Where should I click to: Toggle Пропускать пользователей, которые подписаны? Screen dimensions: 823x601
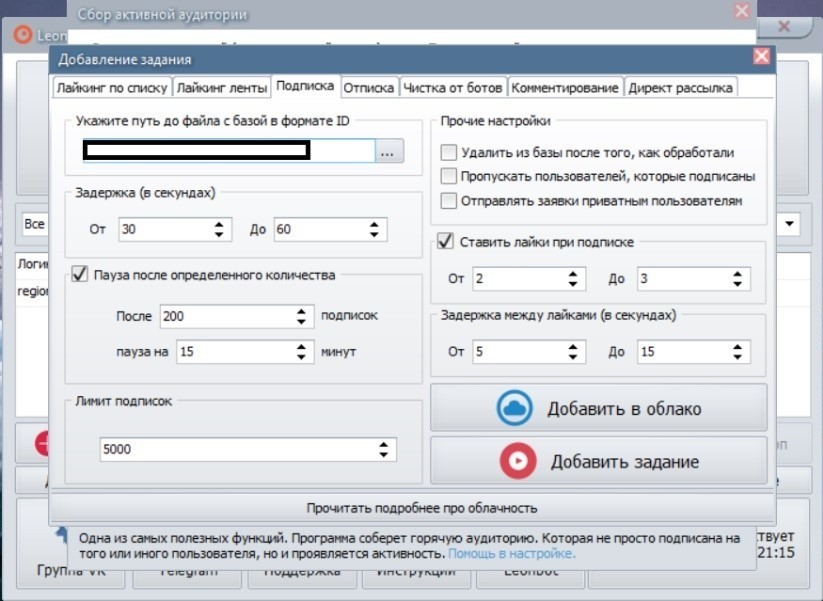click(x=449, y=176)
